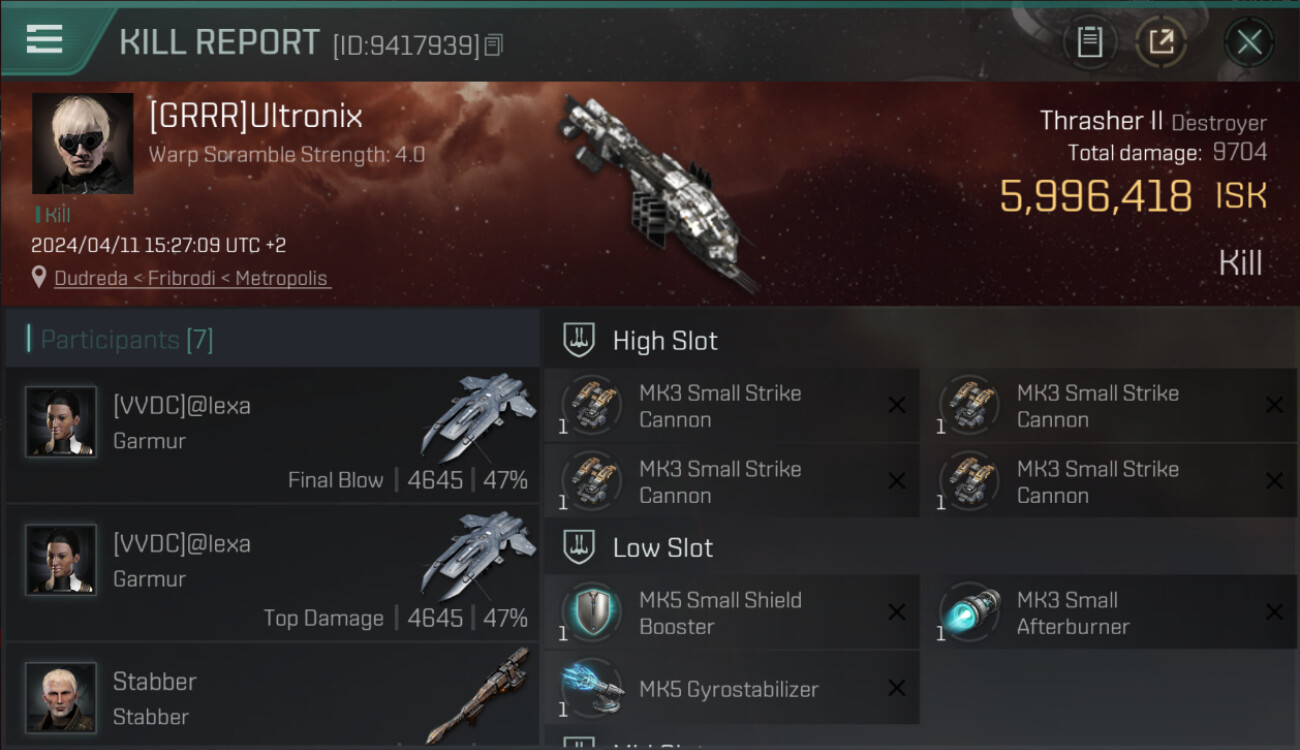Copy the kill report ID icon
Image resolution: width=1300 pixels, height=750 pixels.
[494, 45]
